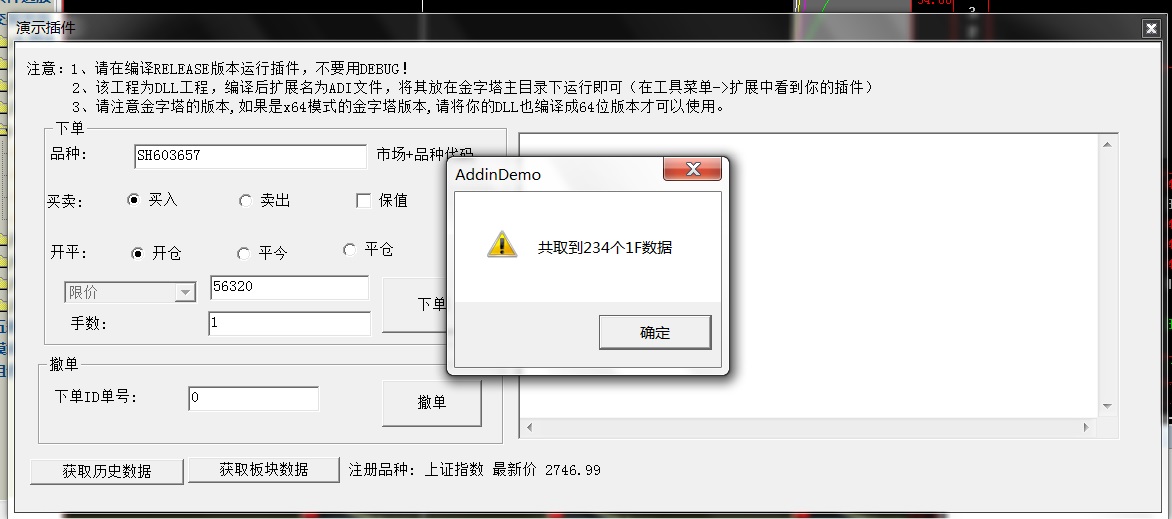
Task: Close the 演示插件 window
Action: click(1151, 28)
